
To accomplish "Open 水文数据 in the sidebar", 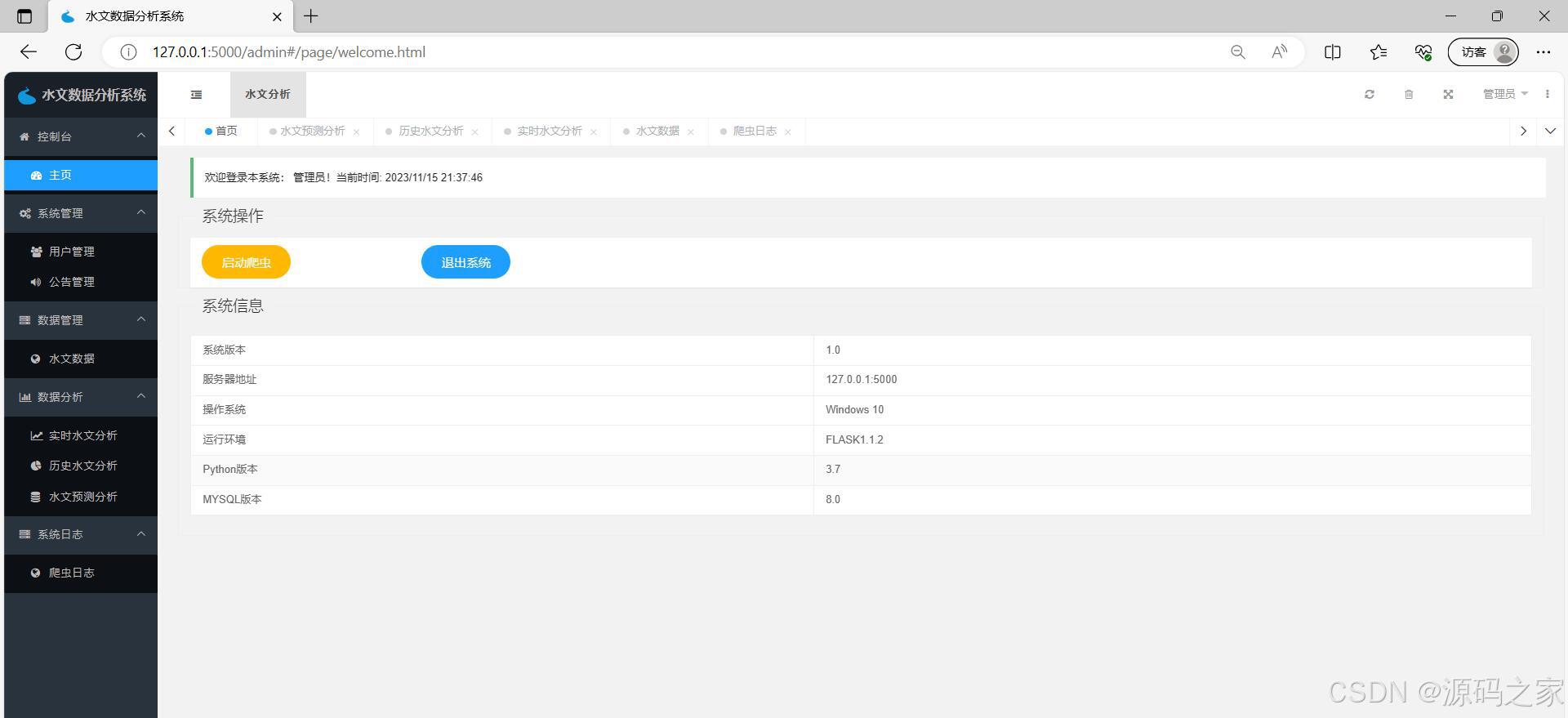I will (81, 359).
